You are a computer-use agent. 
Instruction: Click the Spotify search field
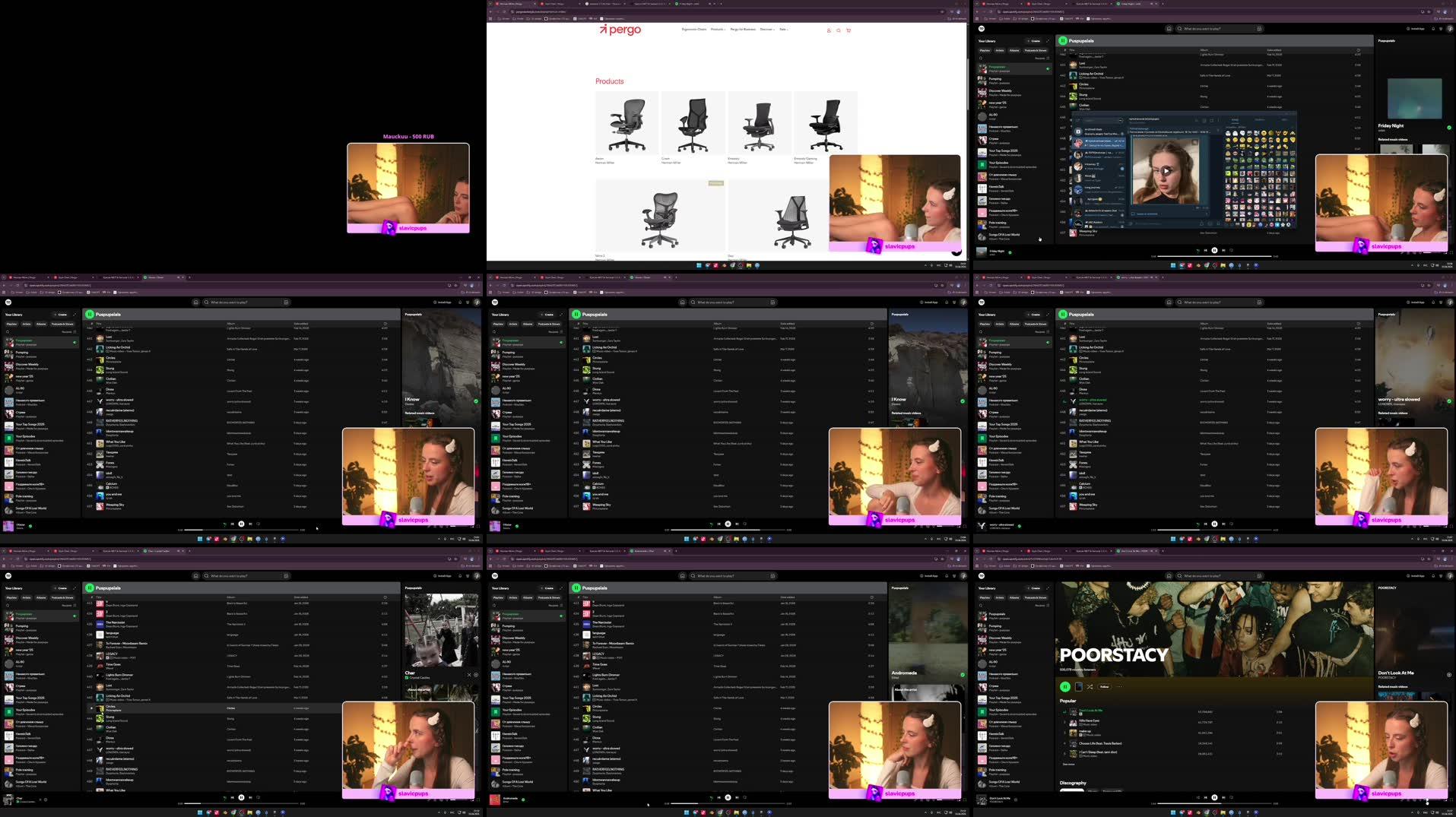[x=1217, y=28]
